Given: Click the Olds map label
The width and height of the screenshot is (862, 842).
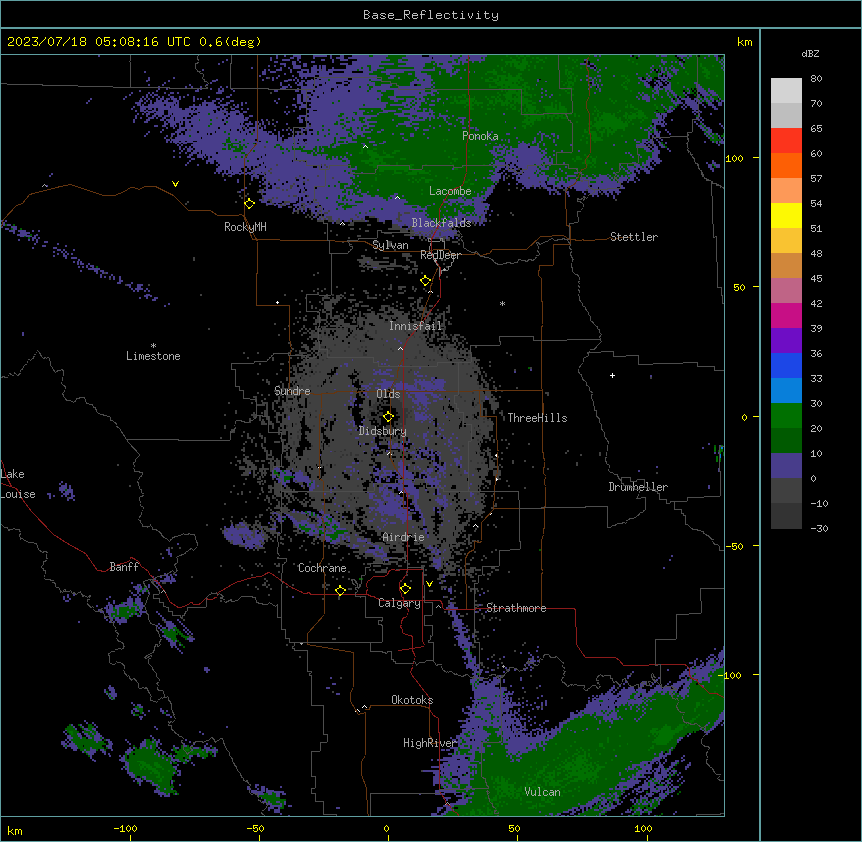Looking at the screenshot, I should point(388,394).
